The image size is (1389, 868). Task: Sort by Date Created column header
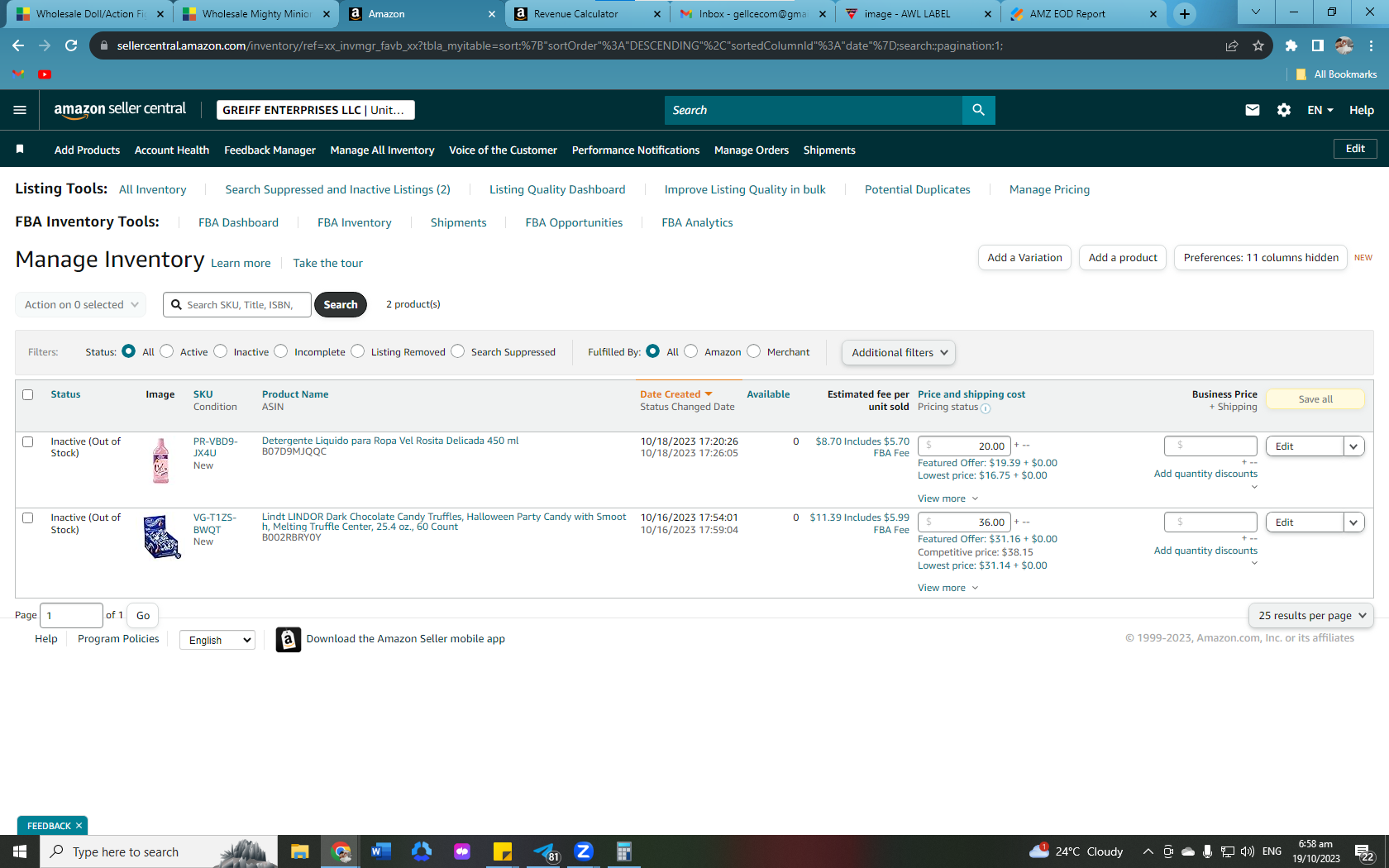675,394
